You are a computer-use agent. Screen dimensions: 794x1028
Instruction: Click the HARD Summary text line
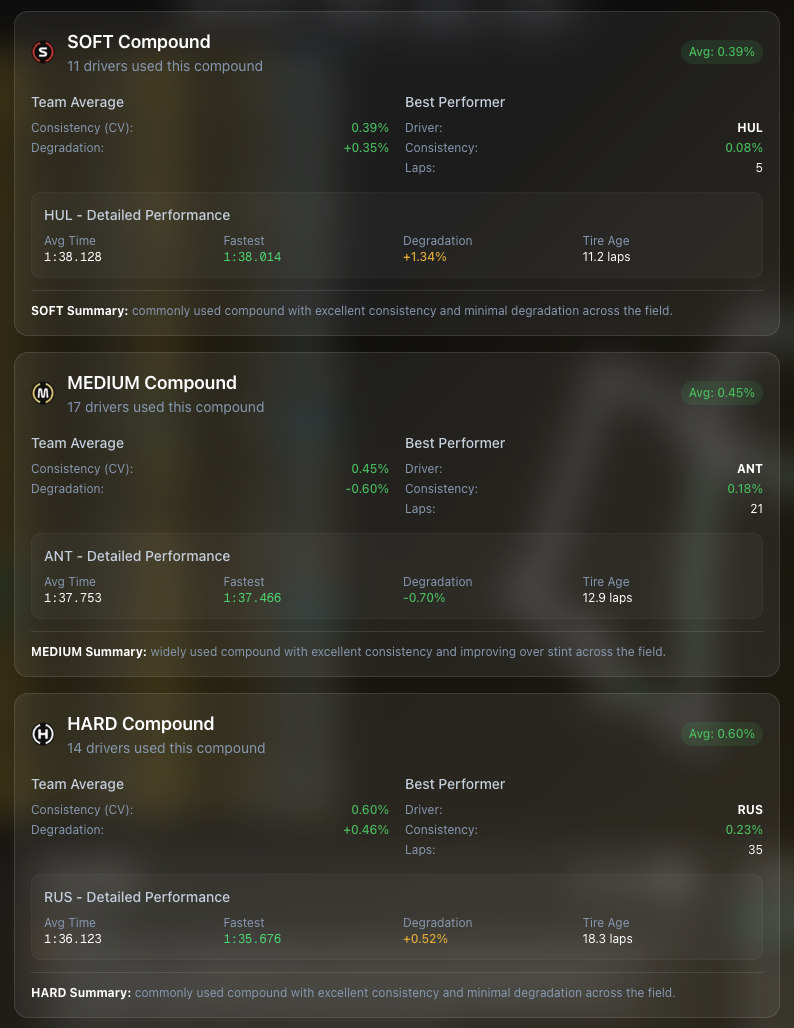tap(353, 993)
